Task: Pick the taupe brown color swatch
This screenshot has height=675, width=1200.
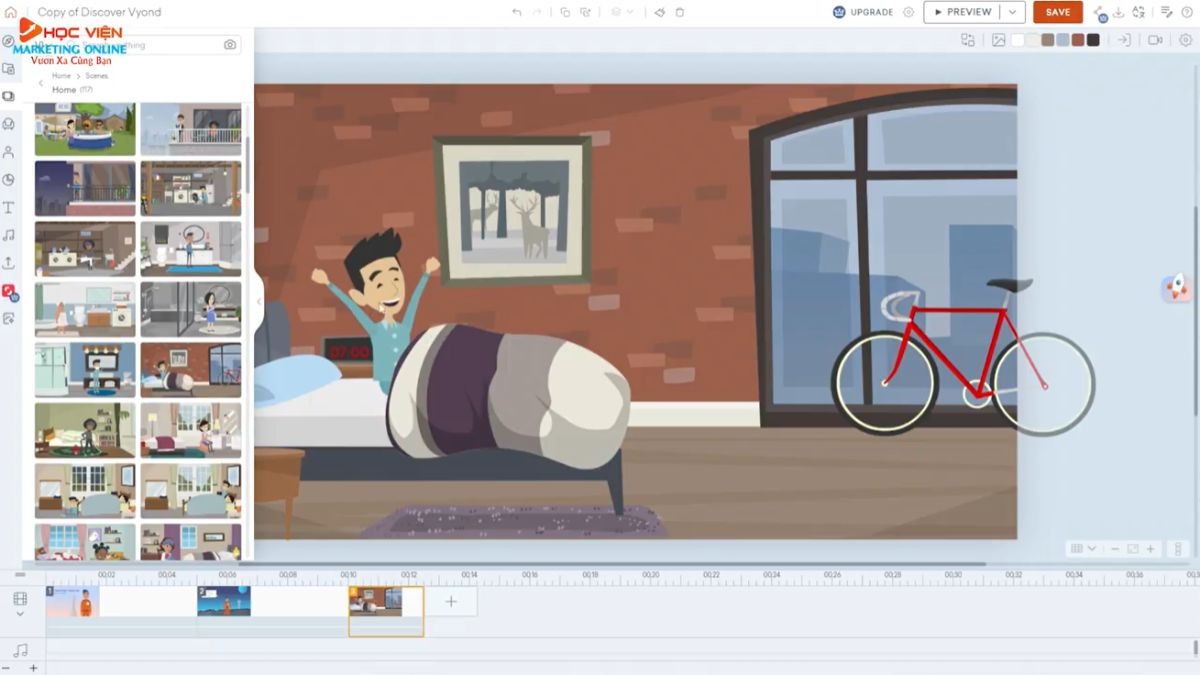Action: pos(1048,40)
